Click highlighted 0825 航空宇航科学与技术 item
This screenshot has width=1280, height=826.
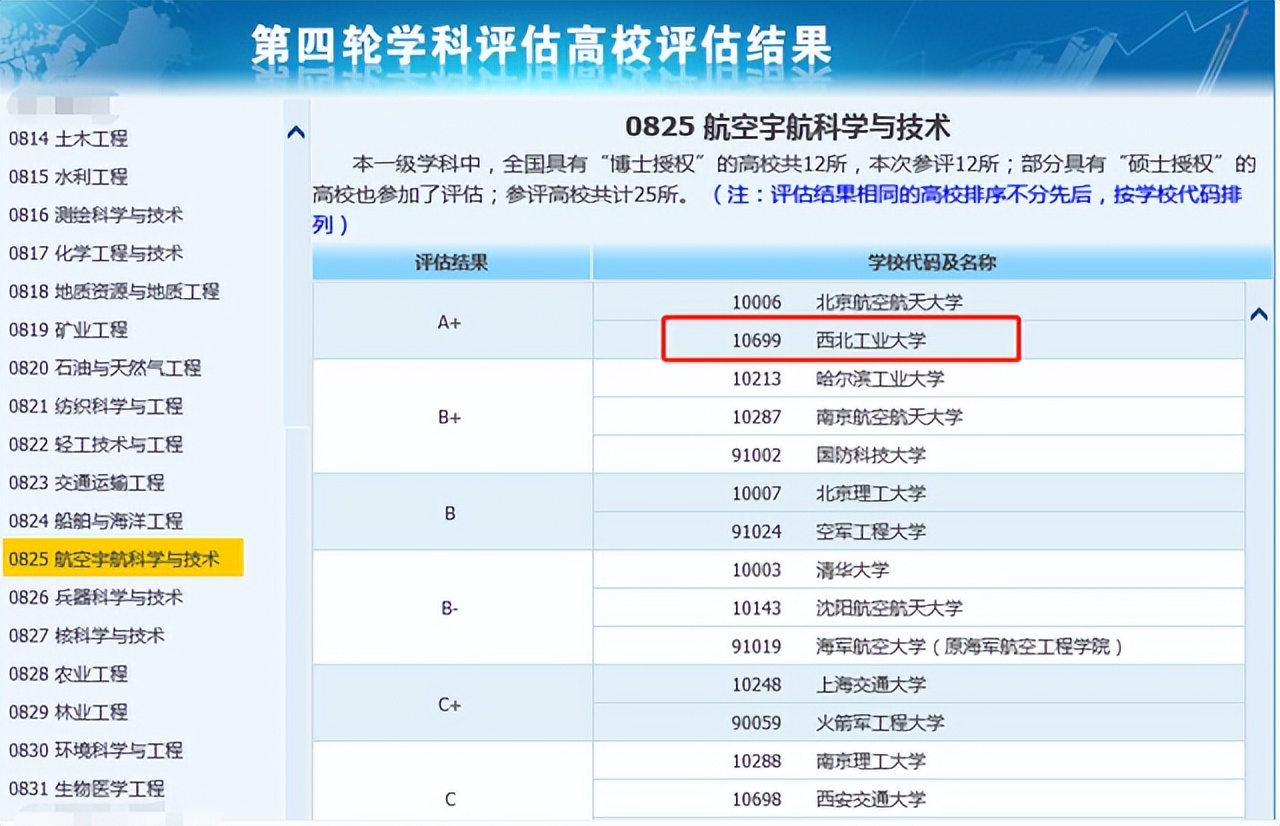(x=123, y=559)
